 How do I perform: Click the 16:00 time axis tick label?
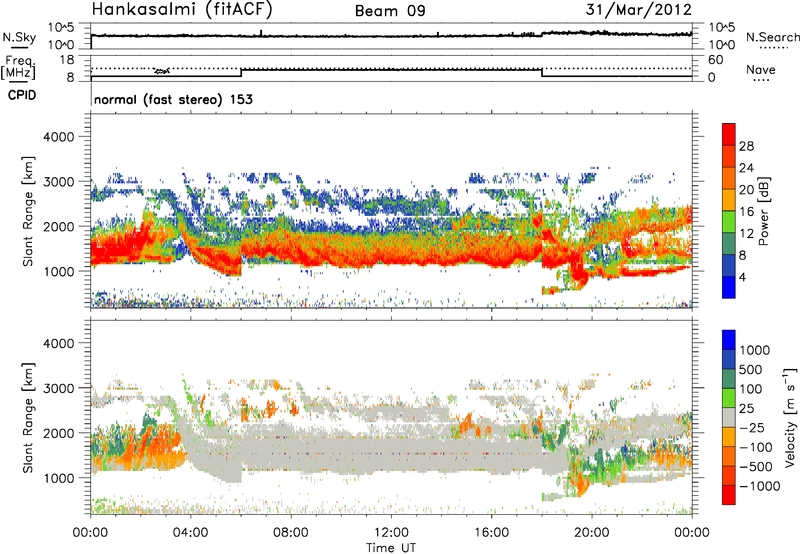[x=491, y=533]
